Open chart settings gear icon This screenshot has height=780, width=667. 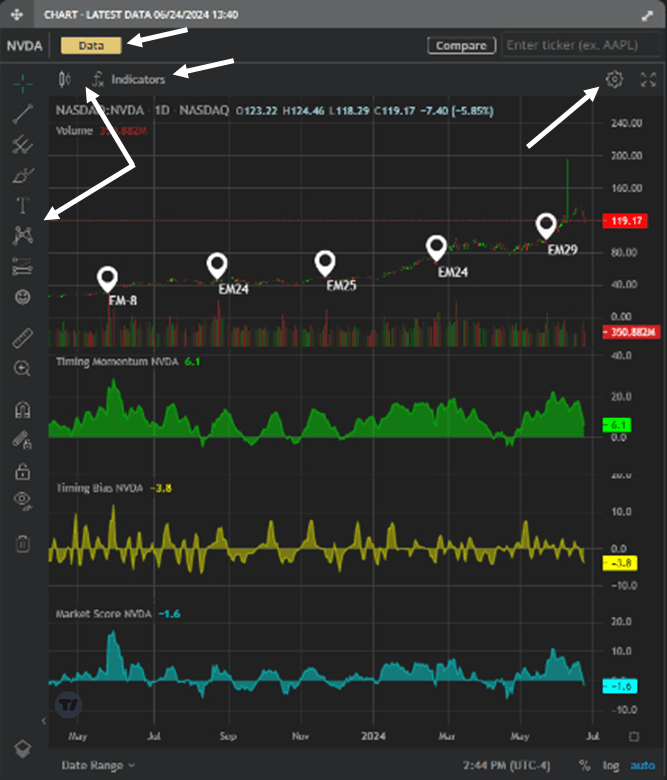pyautogui.click(x=614, y=79)
